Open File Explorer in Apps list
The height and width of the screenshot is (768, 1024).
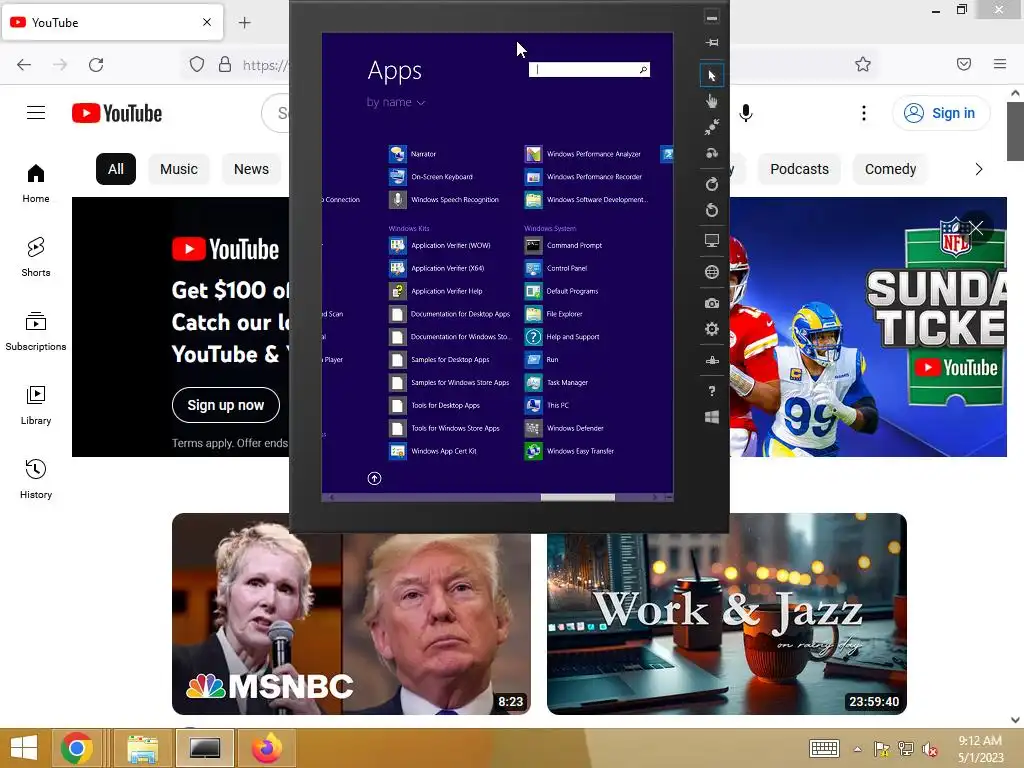tap(554, 314)
